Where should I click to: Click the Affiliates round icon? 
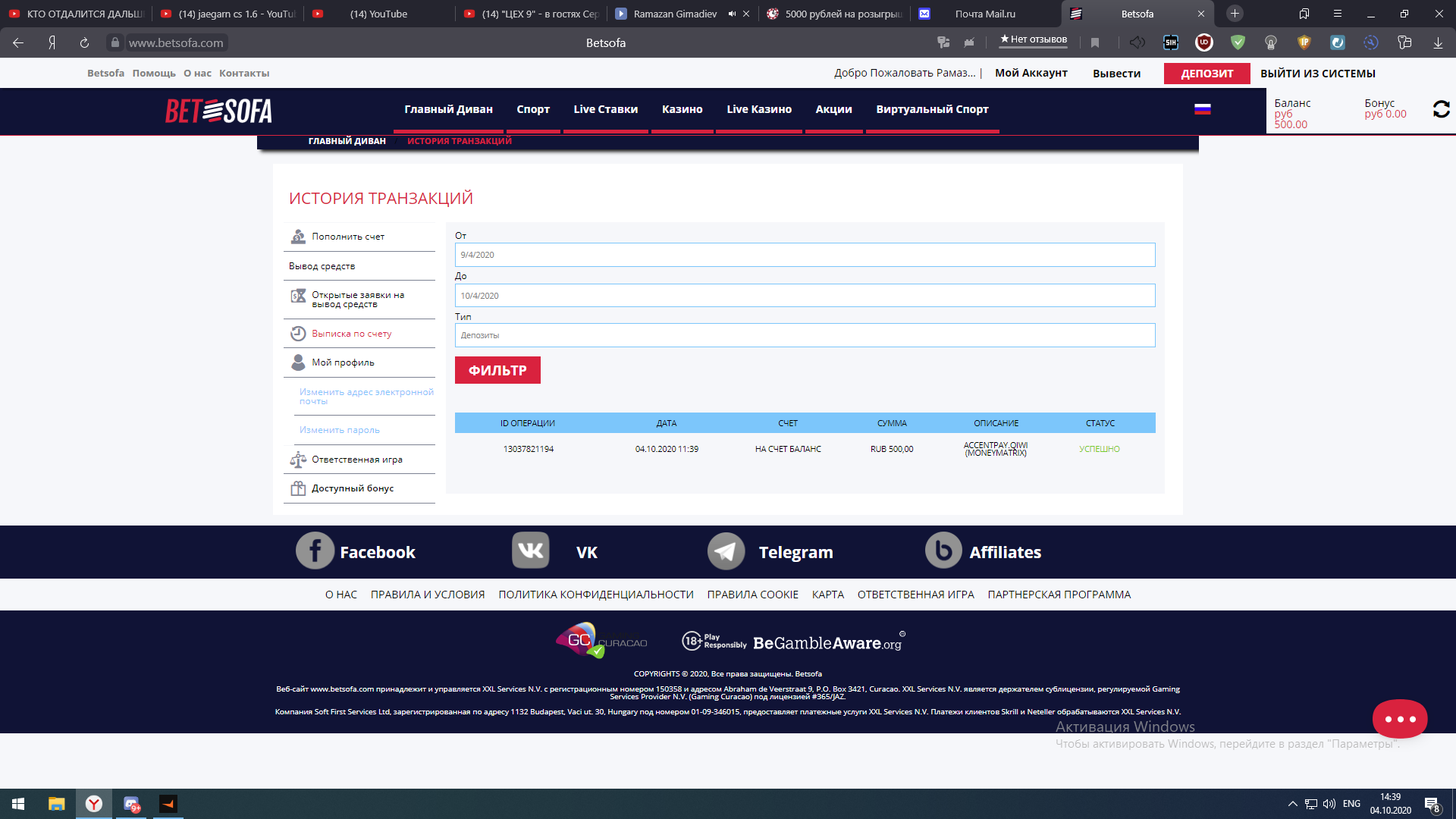(943, 551)
